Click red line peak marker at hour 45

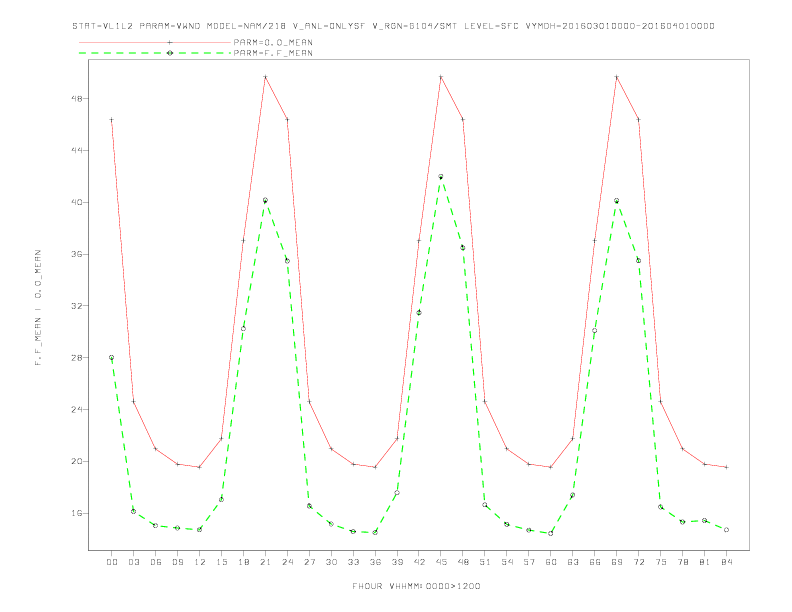pyautogui.click(x=441, y=77)
